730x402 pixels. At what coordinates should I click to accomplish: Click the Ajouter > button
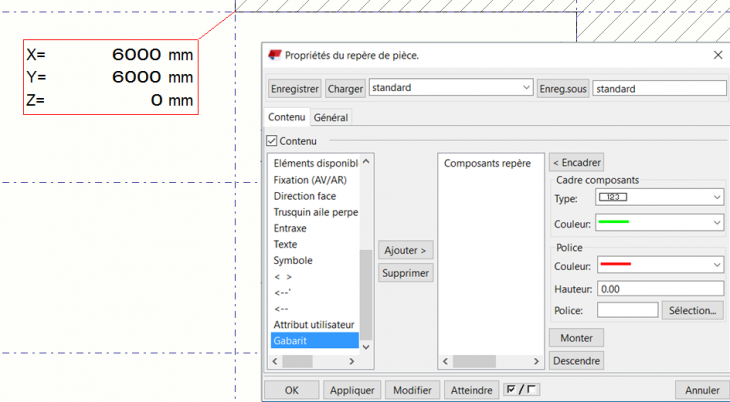pyautogui.click(x=405, y=250)
